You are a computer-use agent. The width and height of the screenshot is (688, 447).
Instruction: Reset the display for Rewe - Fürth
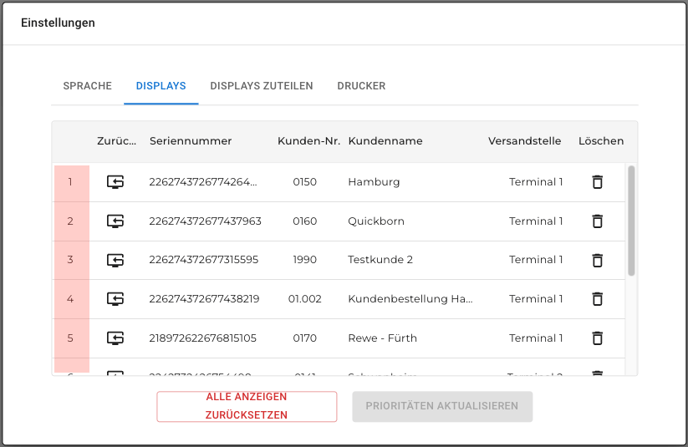click(x=116, y=338)
